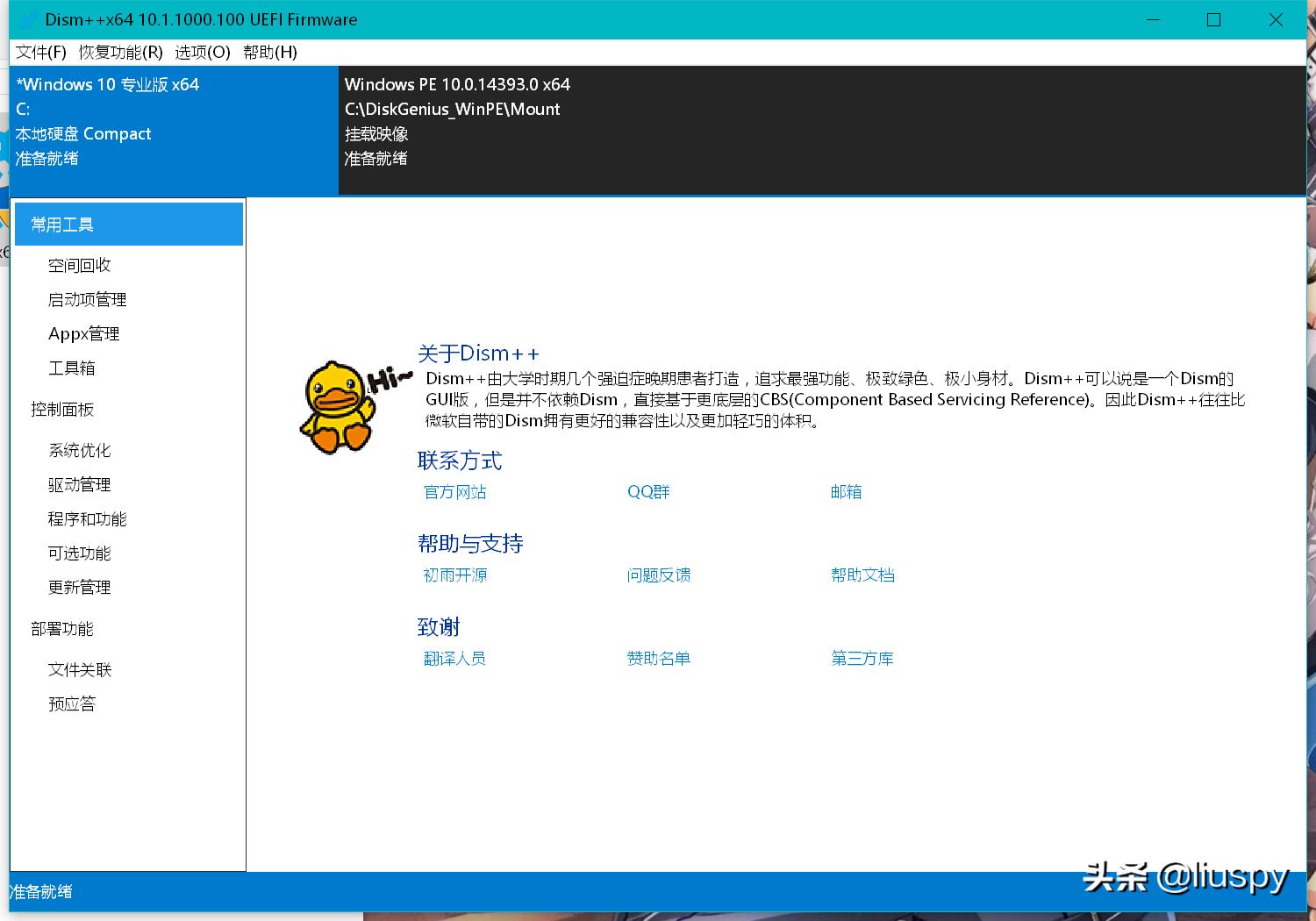1316x921 pixels.
Task: Click the 官方网站 link
Action: pos(454,492)
